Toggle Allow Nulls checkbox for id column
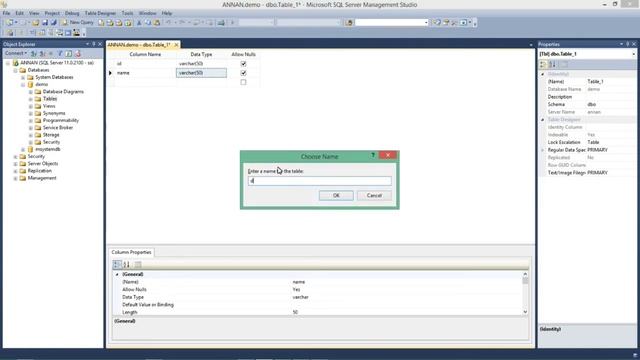Screen dimensions: 640x360 click(243, 64)
